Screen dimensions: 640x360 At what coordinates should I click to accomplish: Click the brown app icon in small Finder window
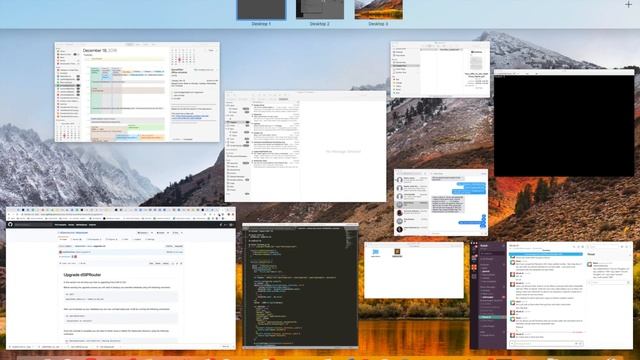tap(397, 252)
